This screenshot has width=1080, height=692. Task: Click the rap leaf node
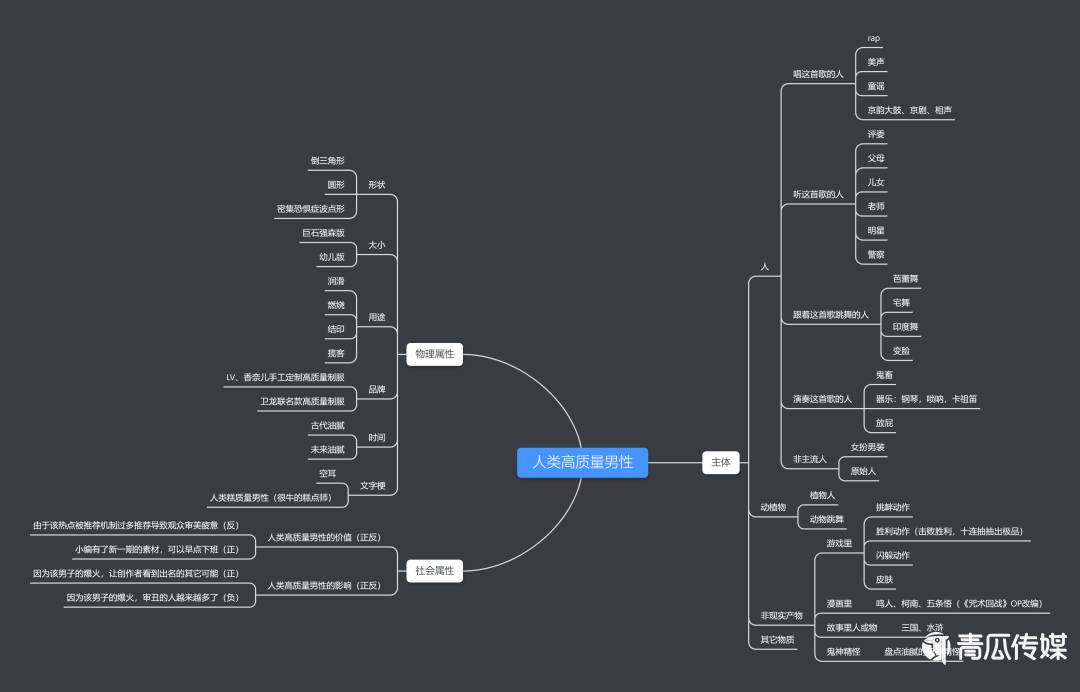click(873, 38)
